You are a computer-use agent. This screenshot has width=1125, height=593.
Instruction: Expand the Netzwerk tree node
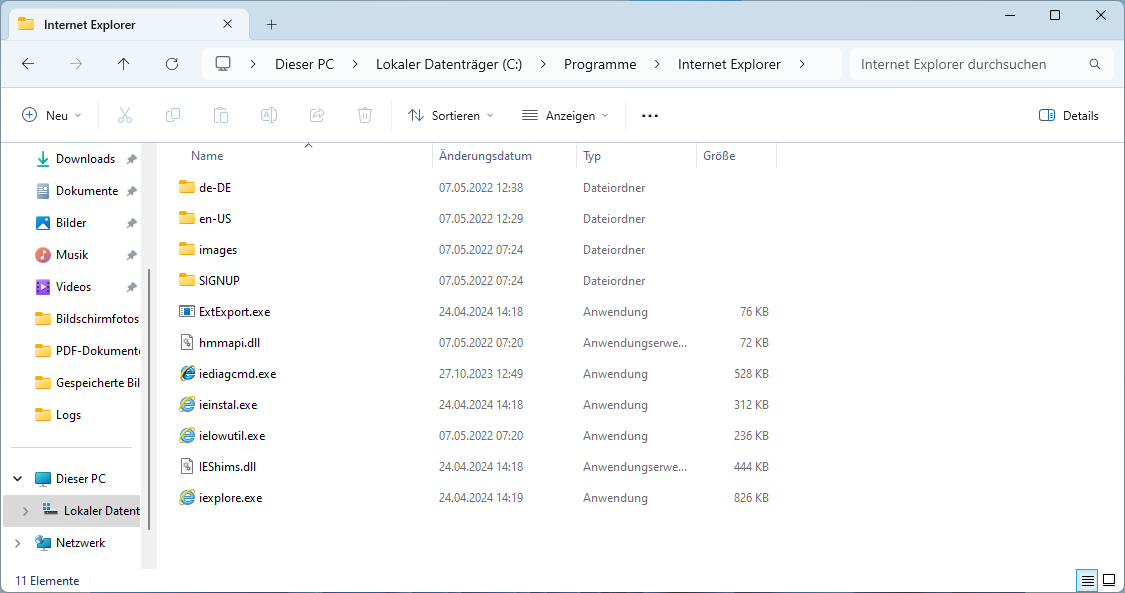click(x=18, y=543)
